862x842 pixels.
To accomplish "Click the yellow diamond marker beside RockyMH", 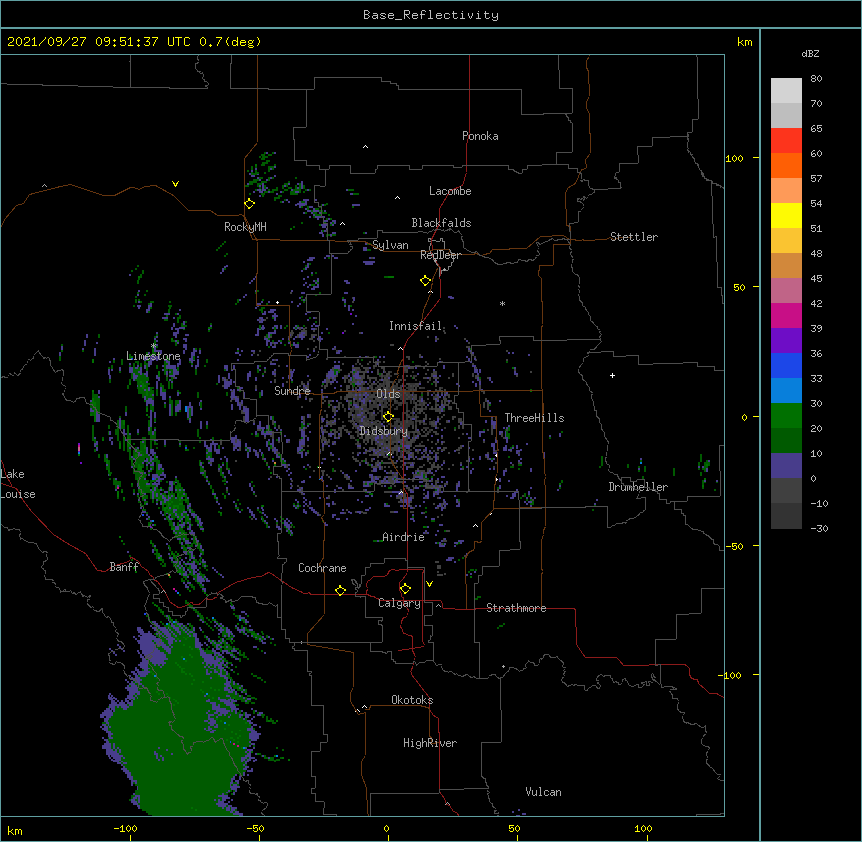I will click(x=250, y=204).
